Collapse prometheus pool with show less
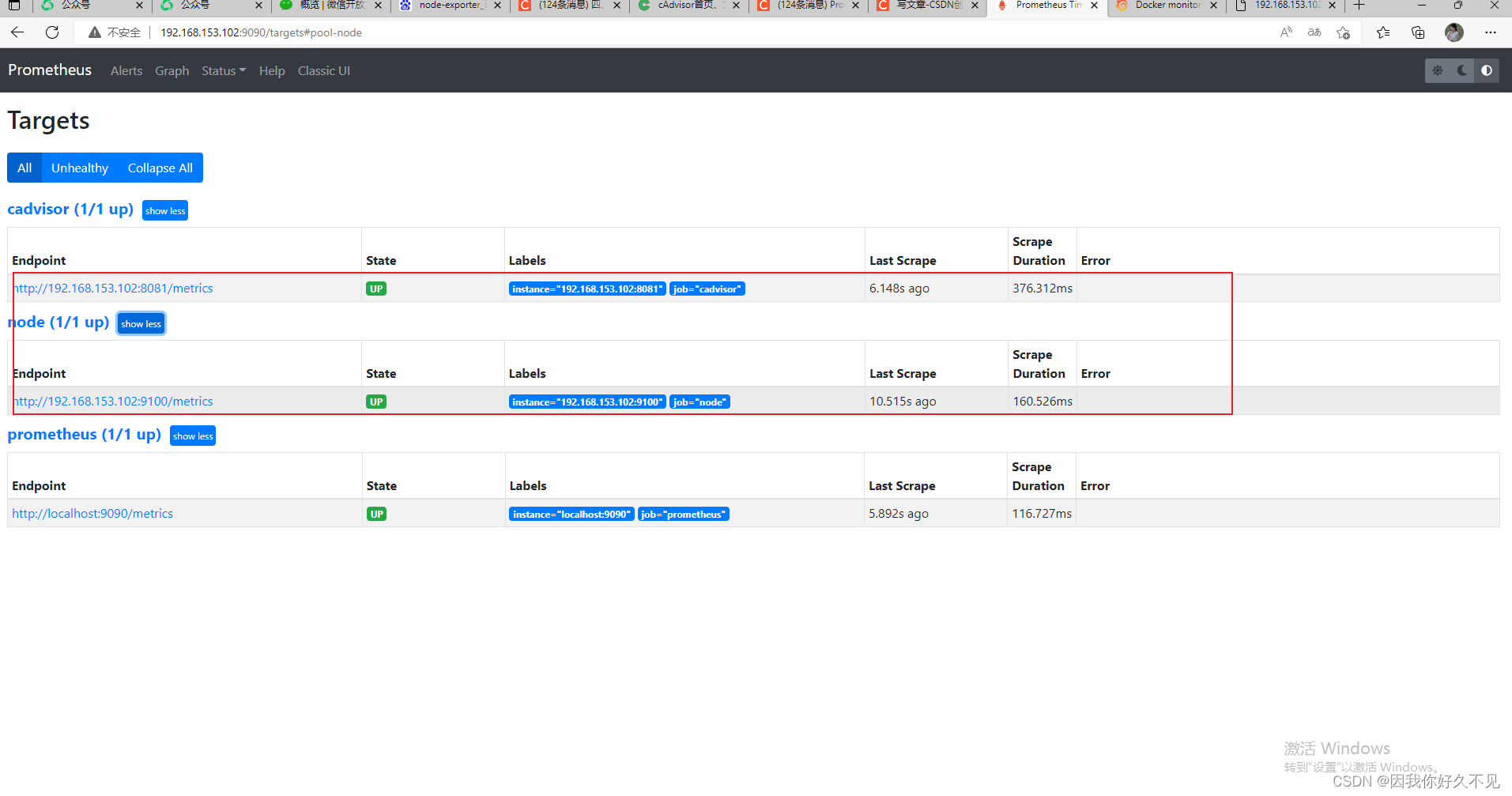The image size is (1512, 796). tap(193, 436)
